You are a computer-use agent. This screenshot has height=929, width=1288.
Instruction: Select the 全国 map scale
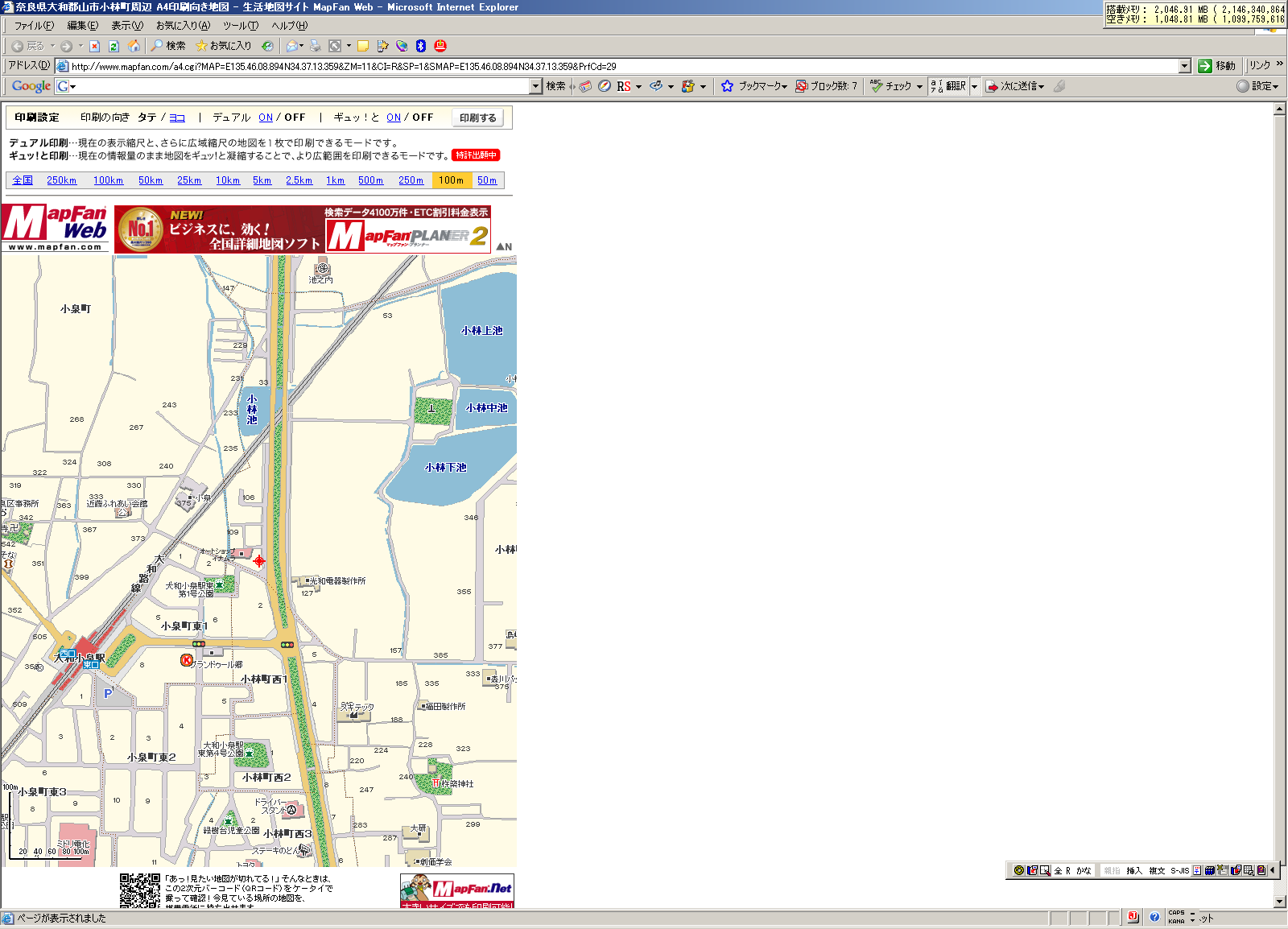23,180
